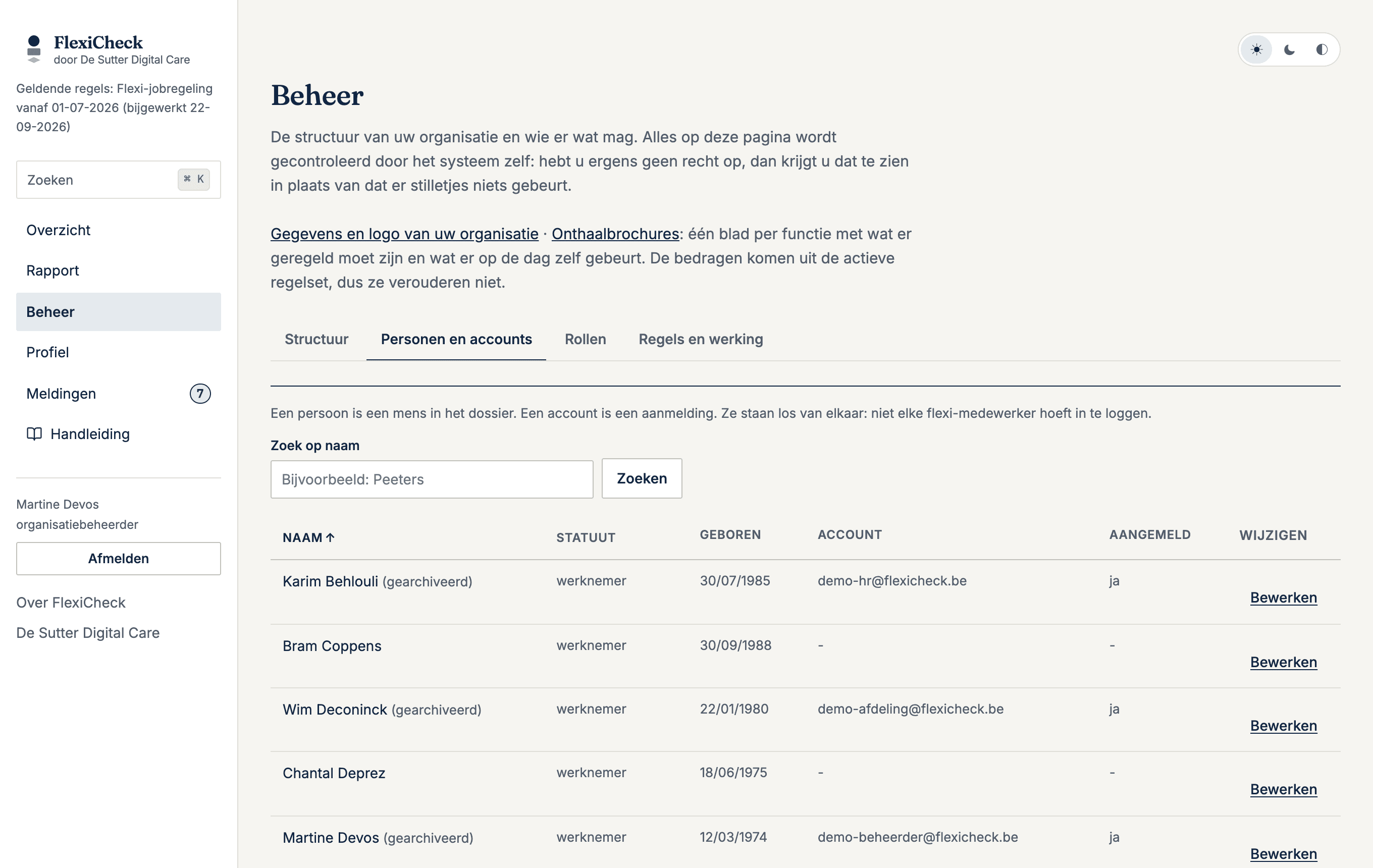This screenshot has width=1373, height=868.
Task: Sort the table by the NAAM arrow
Action: [330, 537]
